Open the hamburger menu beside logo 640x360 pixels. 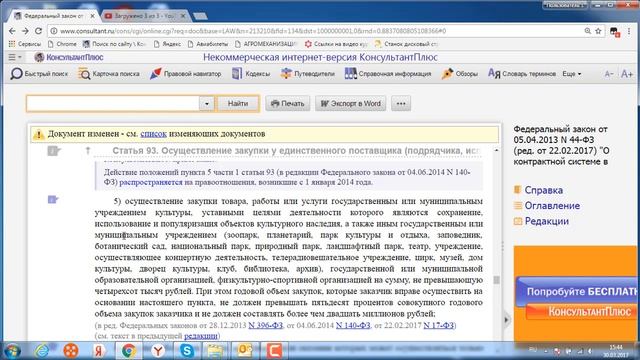[x=15, y=57]
